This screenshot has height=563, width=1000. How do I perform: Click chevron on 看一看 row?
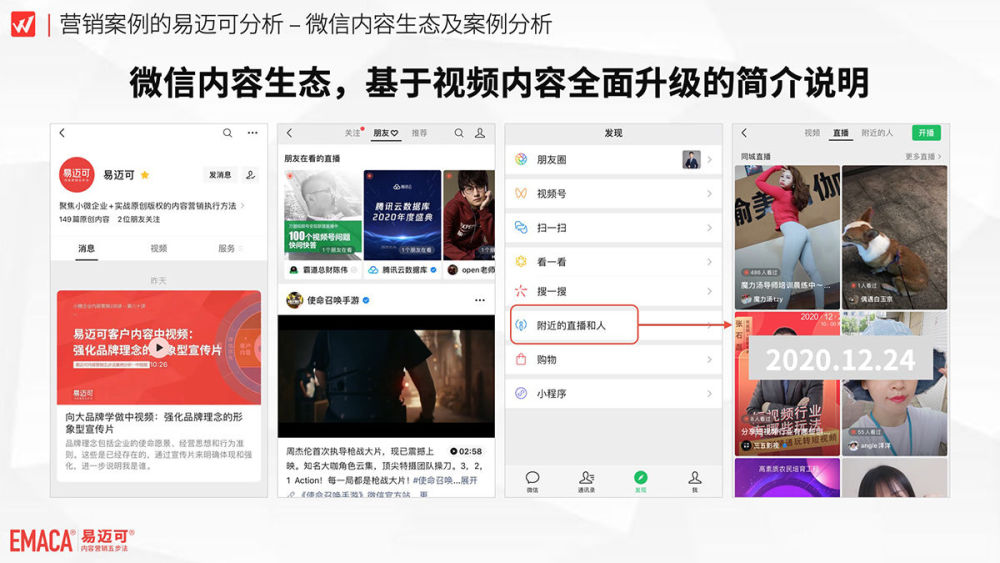coord(709,261)
